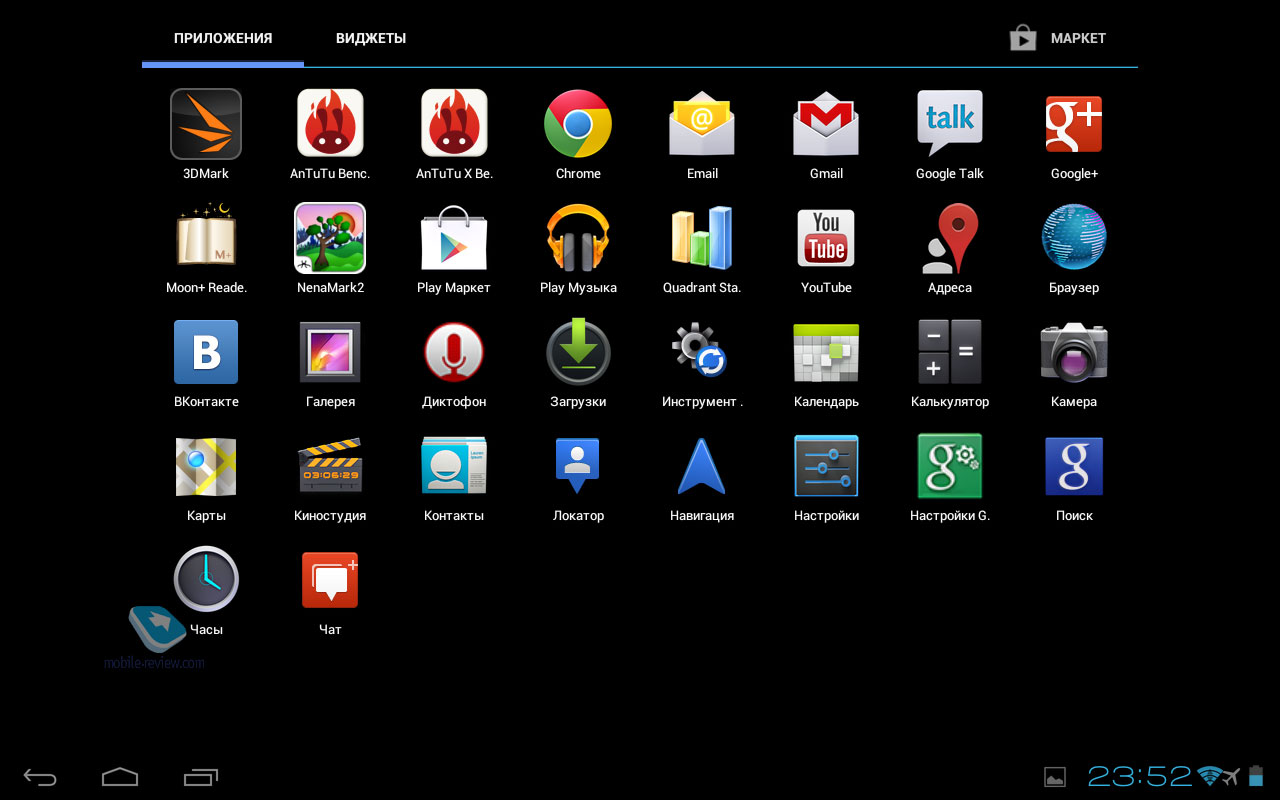Tap the 23:52 status bar clock

(x=1140, y=776)
